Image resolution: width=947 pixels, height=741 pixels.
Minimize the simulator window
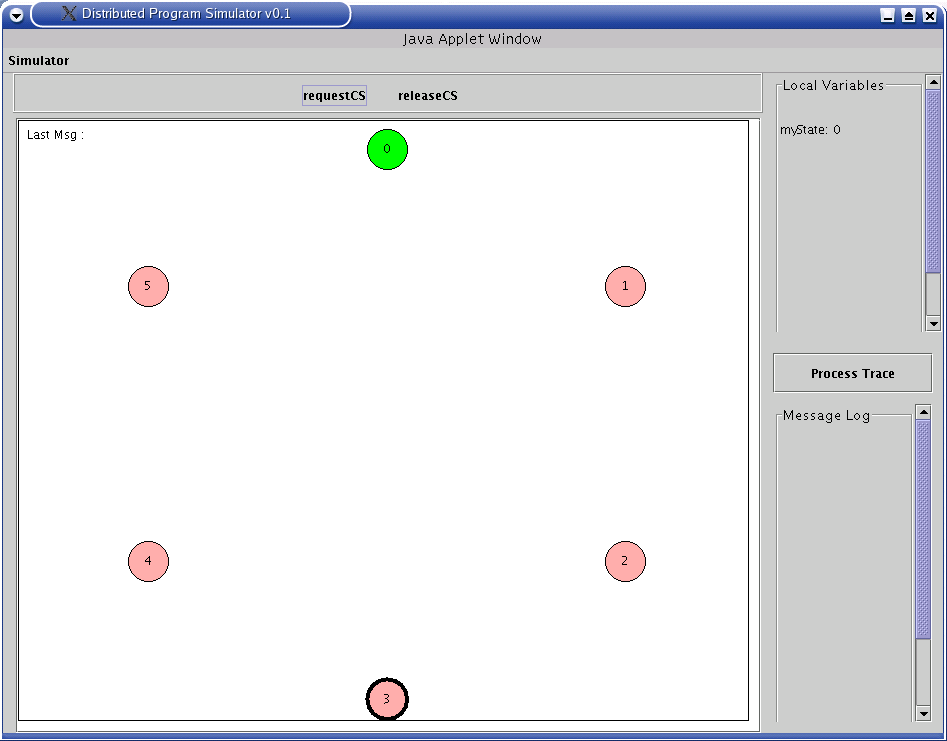pyautogui.click(x=887, y=16)
